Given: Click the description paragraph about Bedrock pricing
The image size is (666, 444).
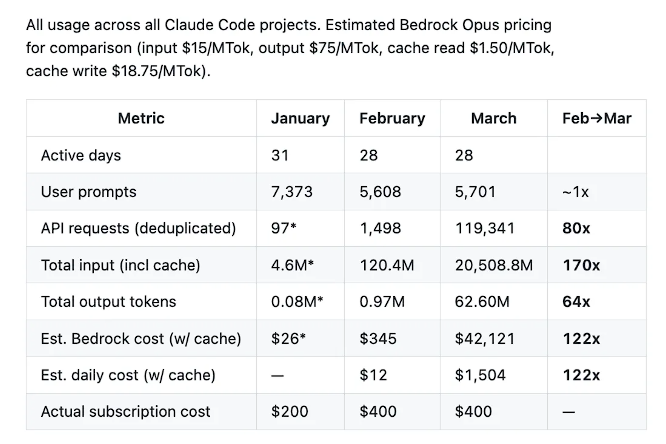Looking at the screenshot, I should [x=290, y=48].
